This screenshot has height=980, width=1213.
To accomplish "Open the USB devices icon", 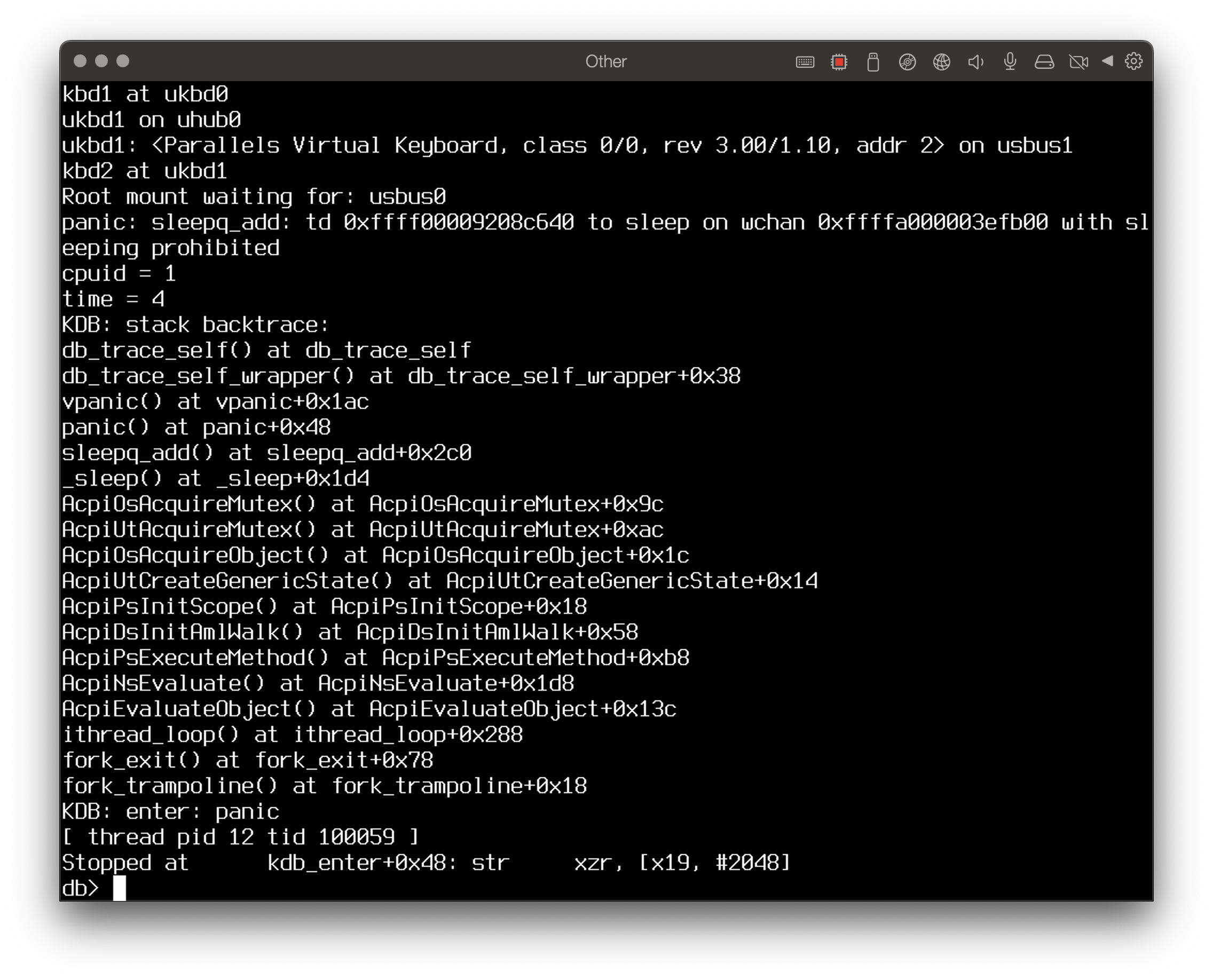I will (873, 61).
